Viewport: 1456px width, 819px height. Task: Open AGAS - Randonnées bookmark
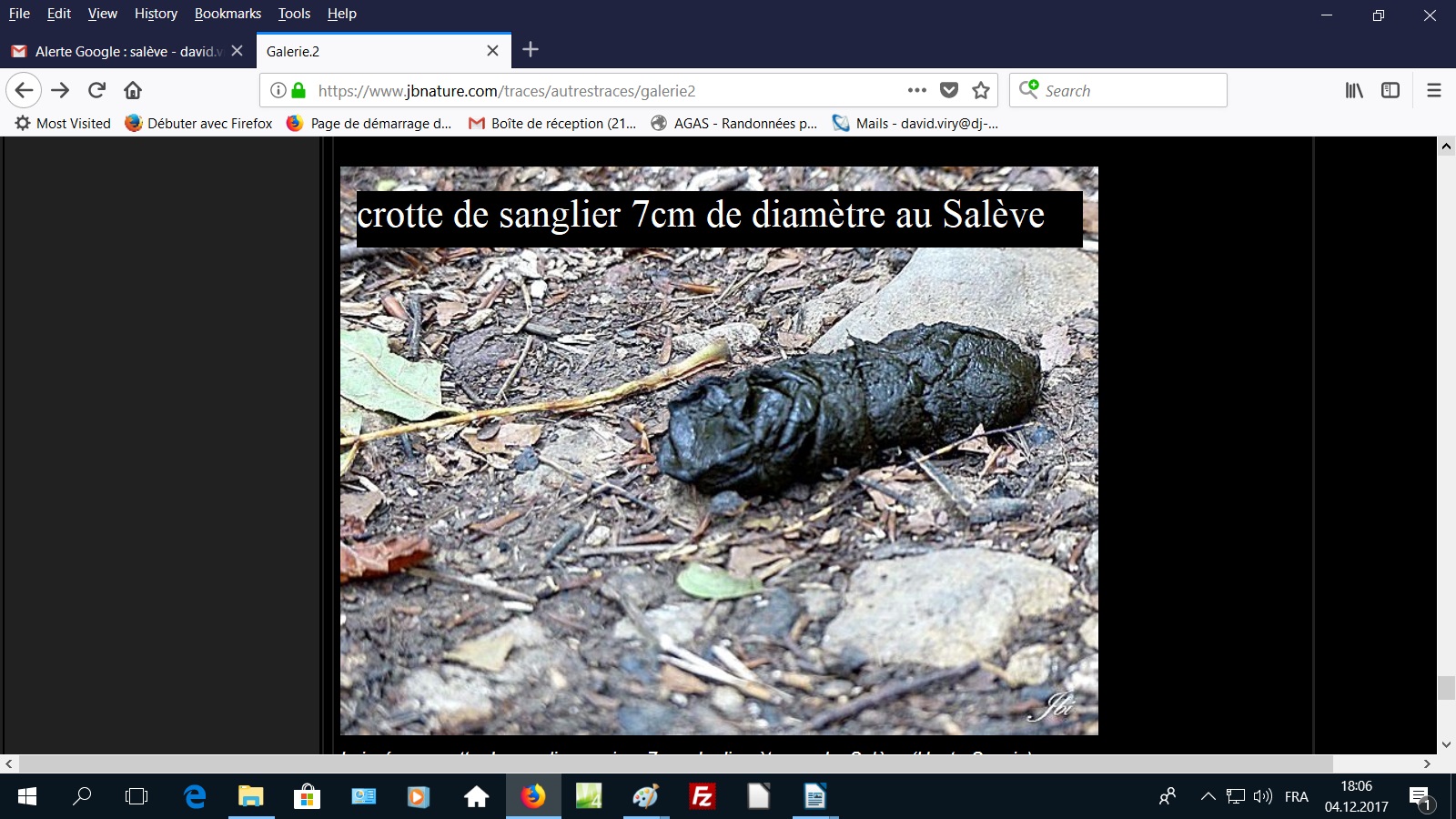click(735, 124)
